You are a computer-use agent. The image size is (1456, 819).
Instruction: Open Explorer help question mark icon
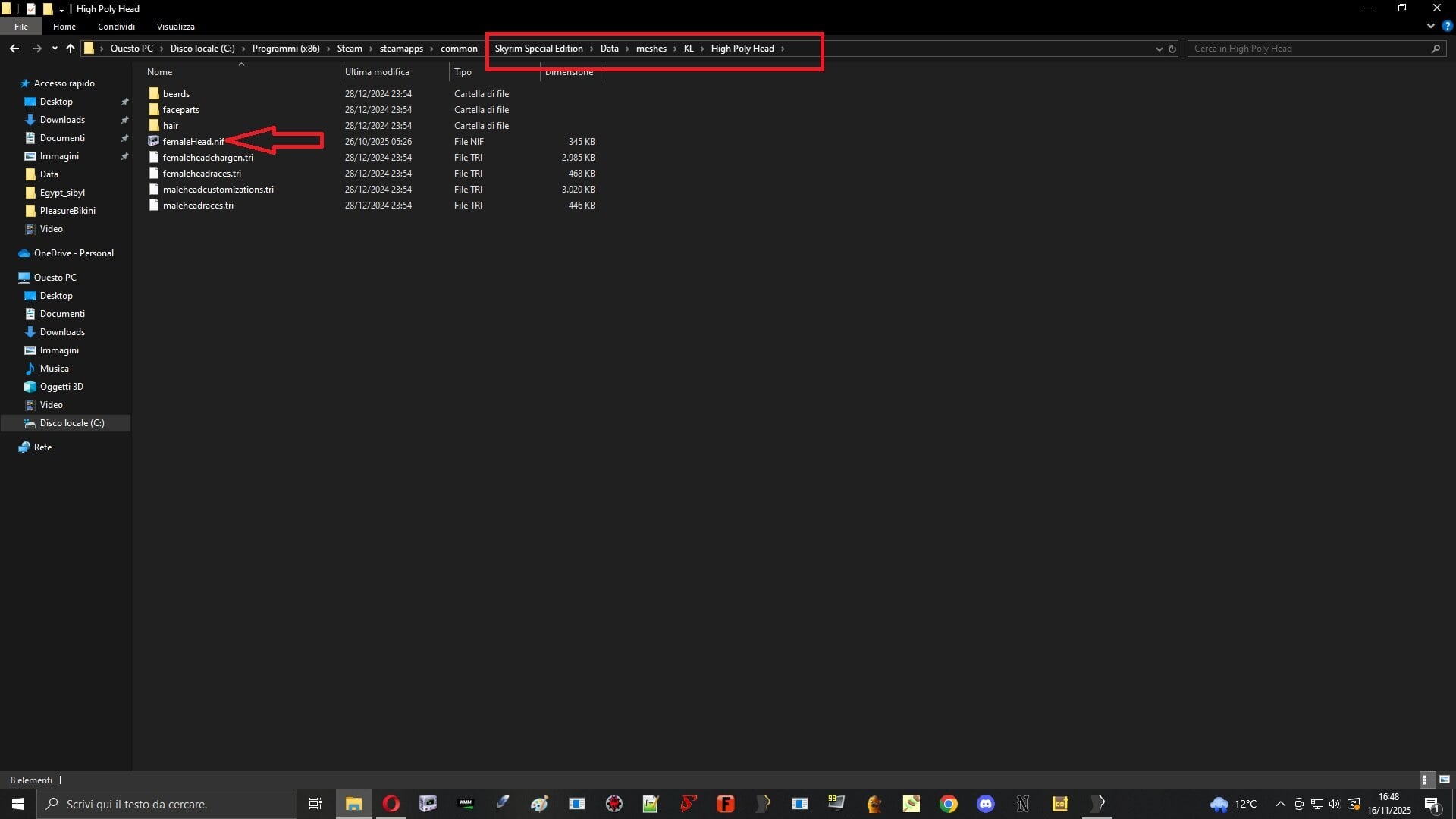click(x=1447, y=26)
